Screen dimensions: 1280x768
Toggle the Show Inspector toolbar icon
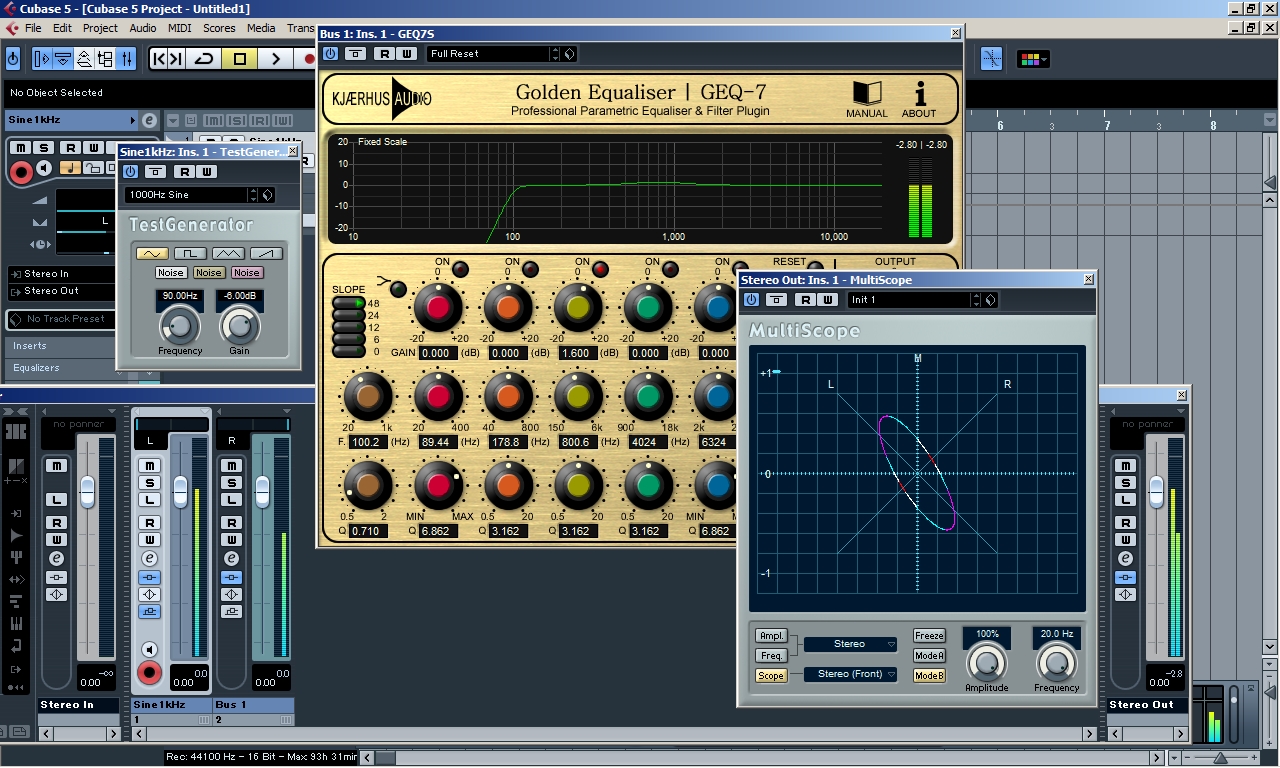tap(42, 59)
